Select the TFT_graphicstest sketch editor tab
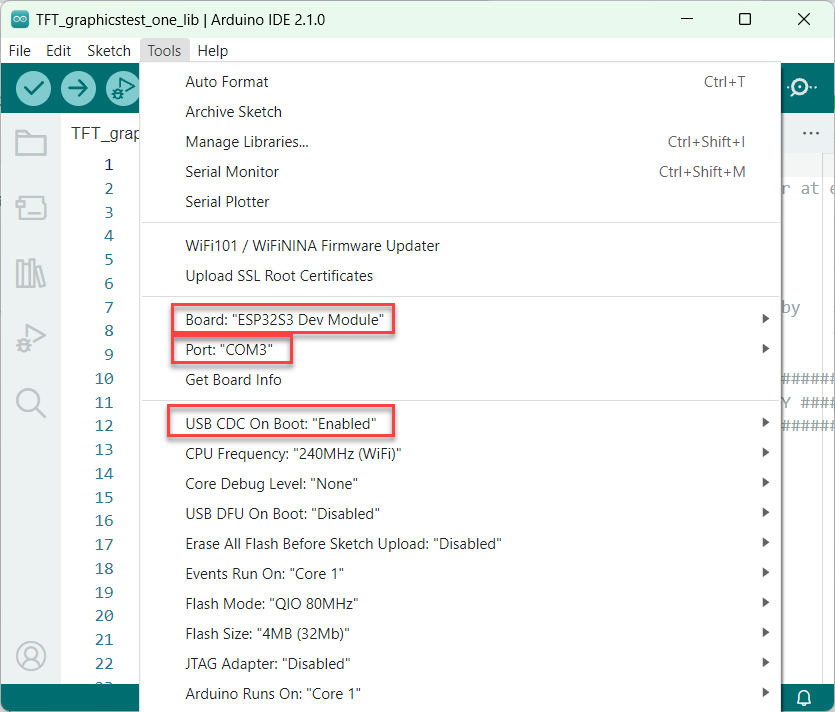Screen dimensions: 835x712 [x=104, y=133]
